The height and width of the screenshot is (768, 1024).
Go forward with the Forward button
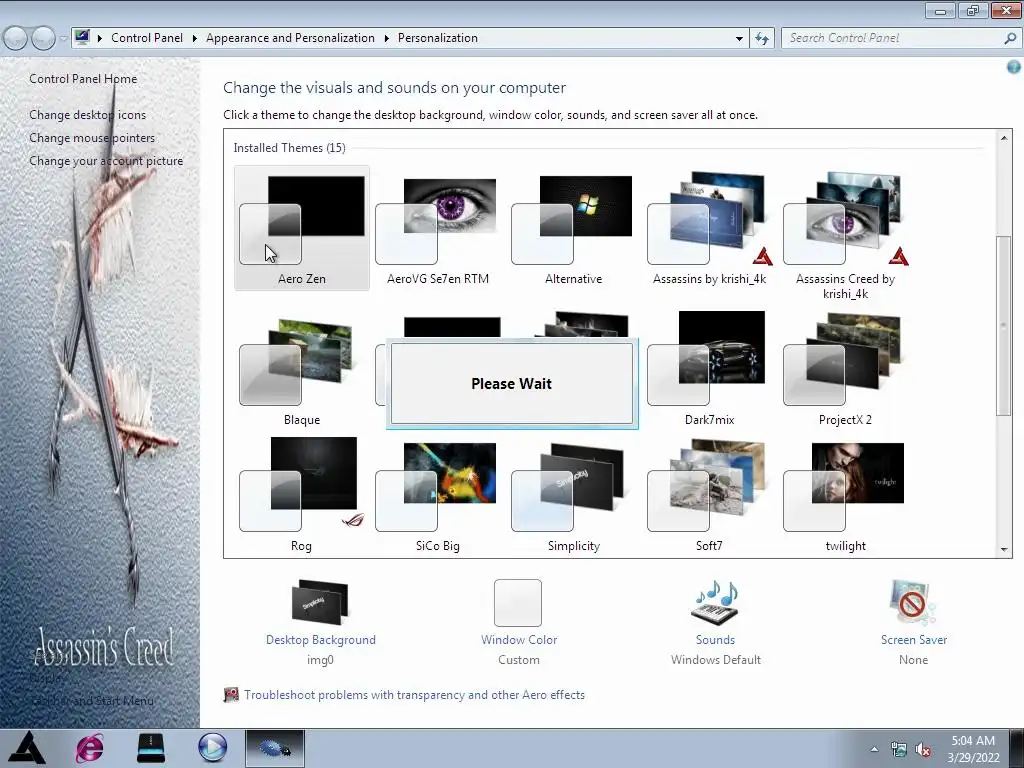pyautogui.click(x=43, y=39)
